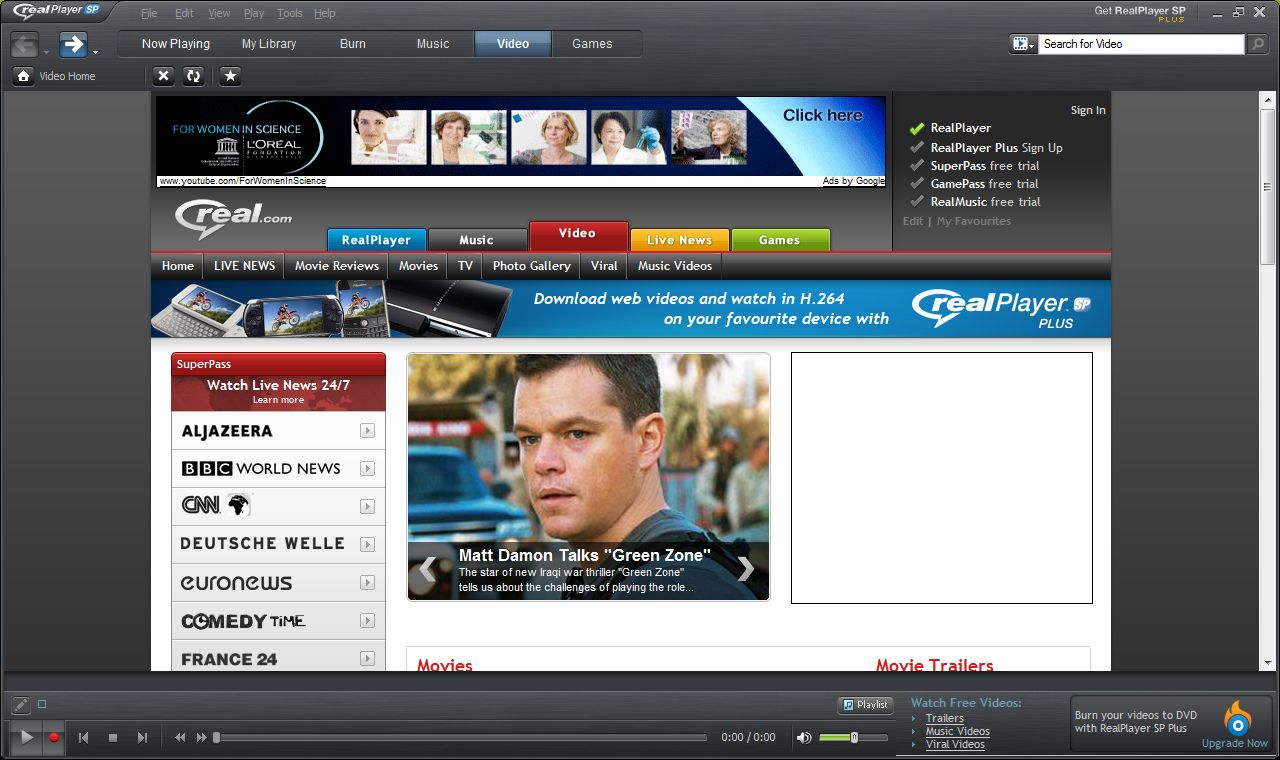Screen dimensions: 1280x760
Task: Toggle the RealPlayer Plus Sign Up checkmark
Action: [917, 147]
